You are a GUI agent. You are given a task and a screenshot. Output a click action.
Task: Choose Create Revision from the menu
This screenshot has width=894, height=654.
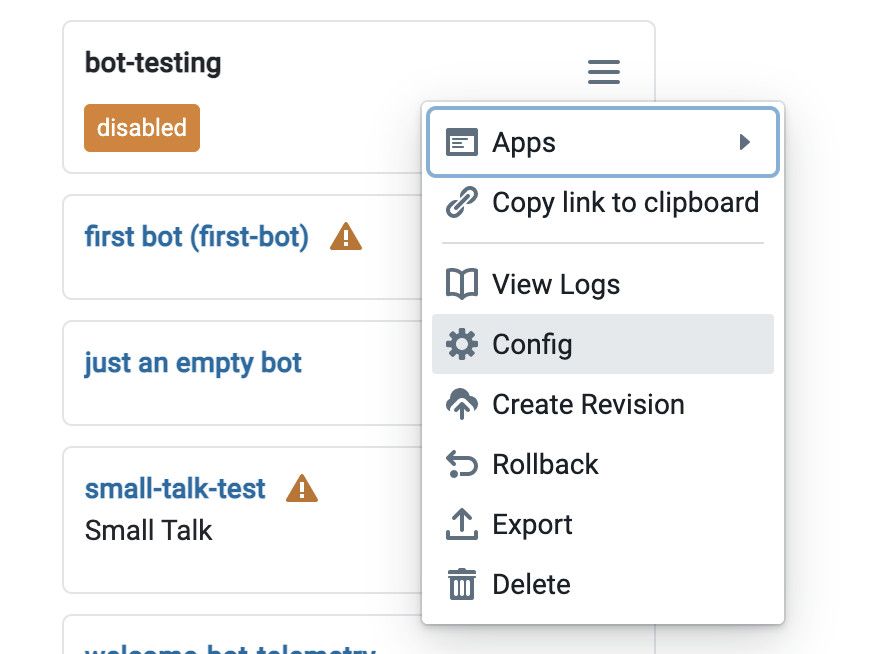click(588, 405)
